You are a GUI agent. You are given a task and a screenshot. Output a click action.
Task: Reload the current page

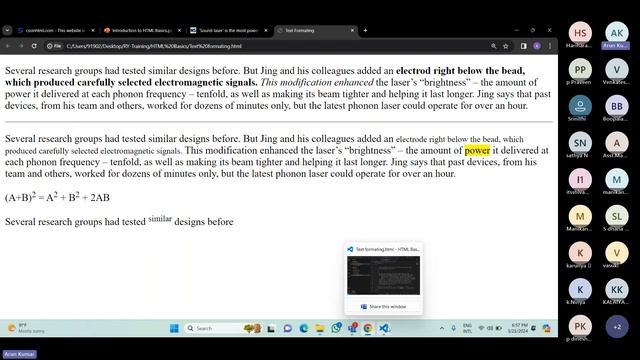coord(34,46)
